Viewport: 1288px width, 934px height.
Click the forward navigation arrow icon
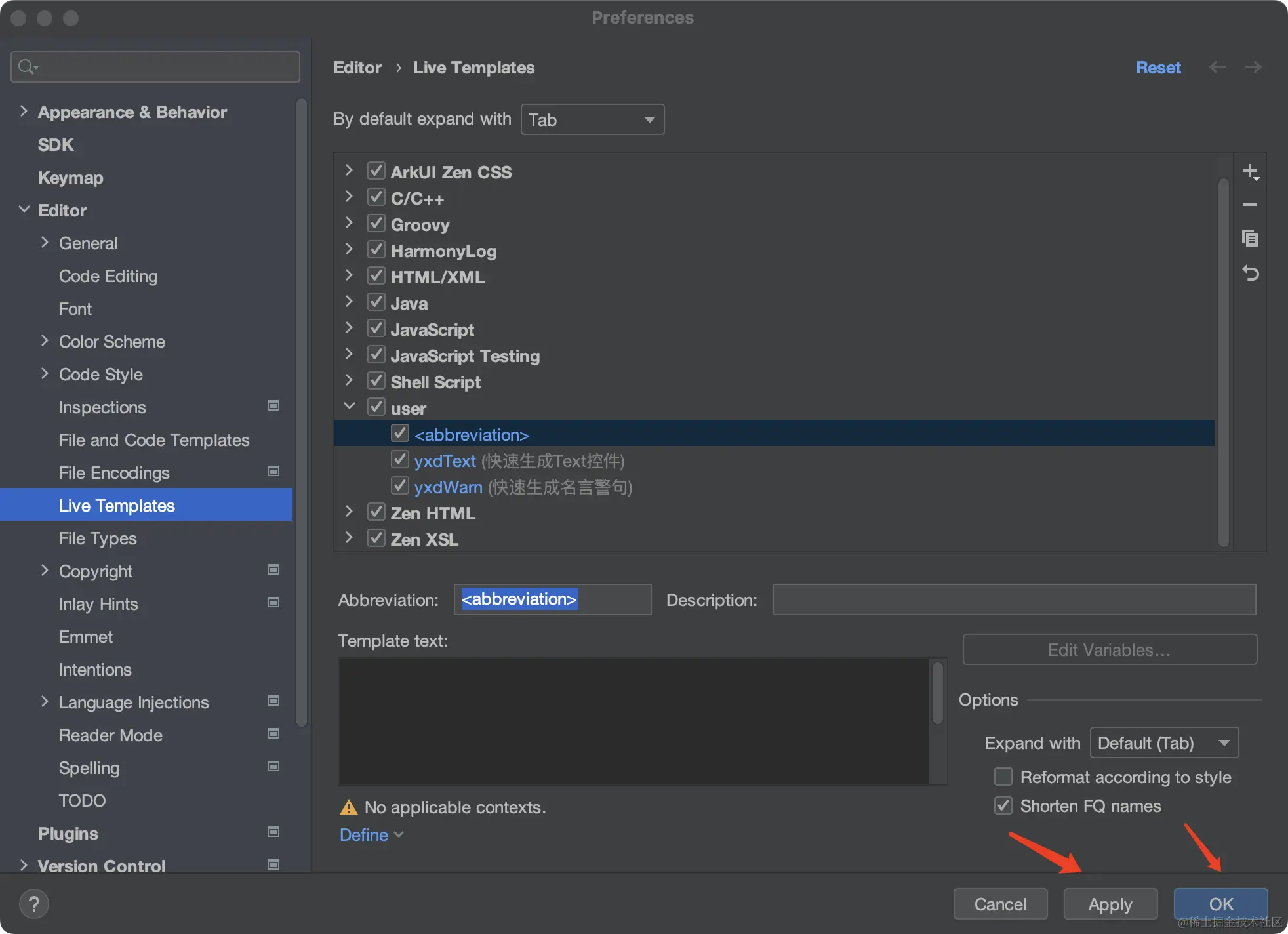click(x=1253, y=68)
